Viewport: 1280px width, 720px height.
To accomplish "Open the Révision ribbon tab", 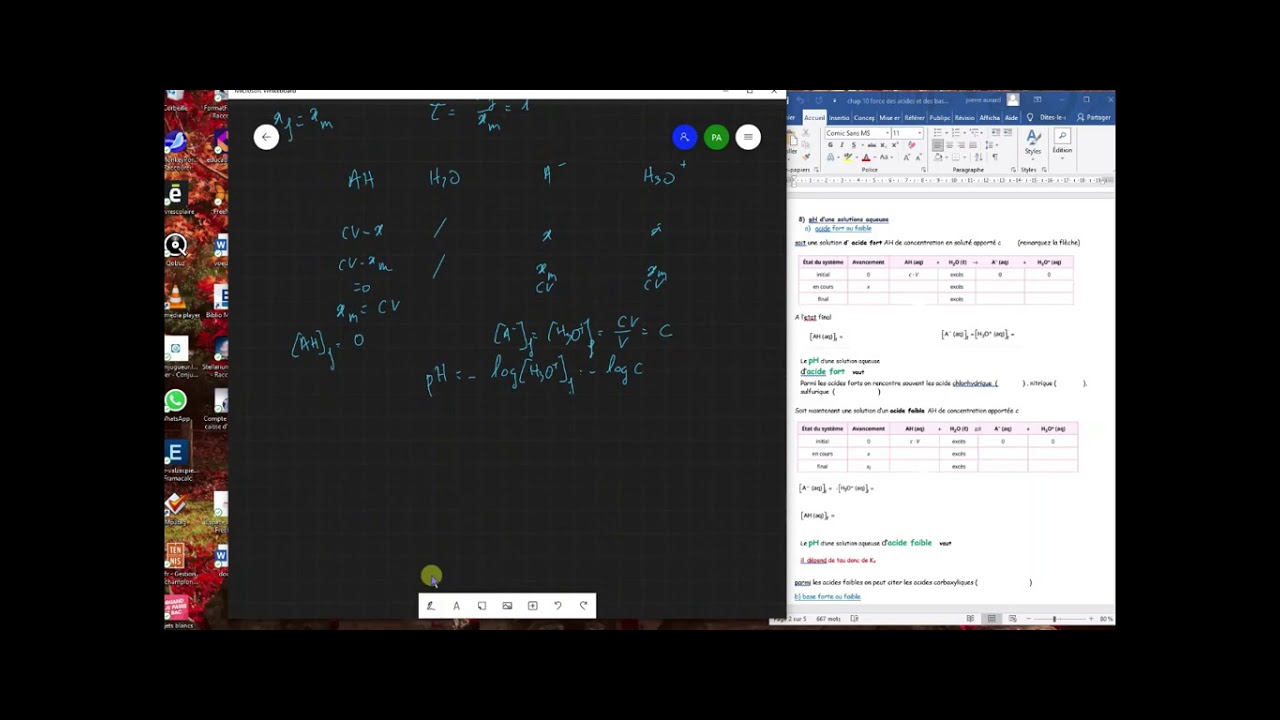I will tap(964, 117).
